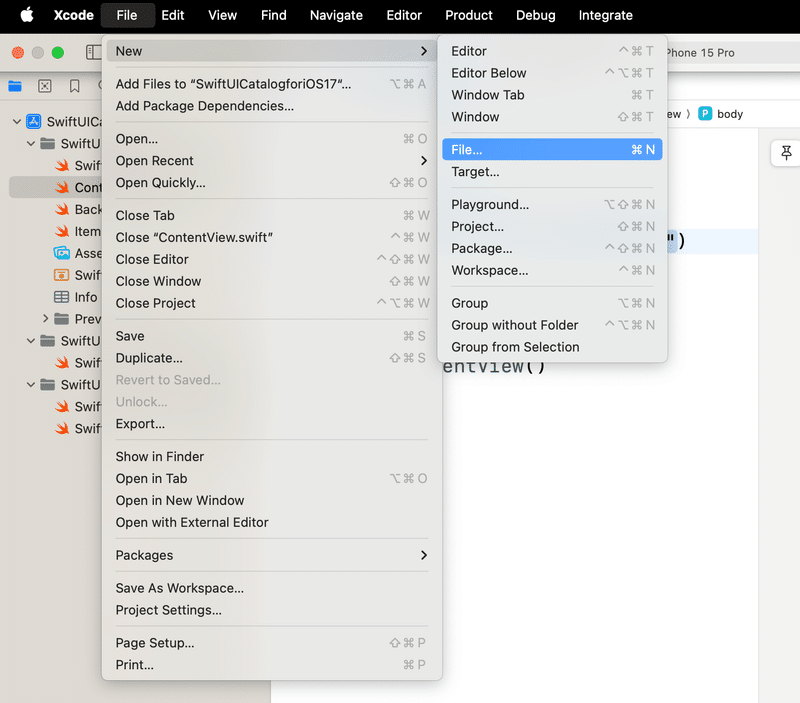The image size is (800, 703).
Task: Choose Editor Below item
Action: pyautogui.click(x=552, y=73)
